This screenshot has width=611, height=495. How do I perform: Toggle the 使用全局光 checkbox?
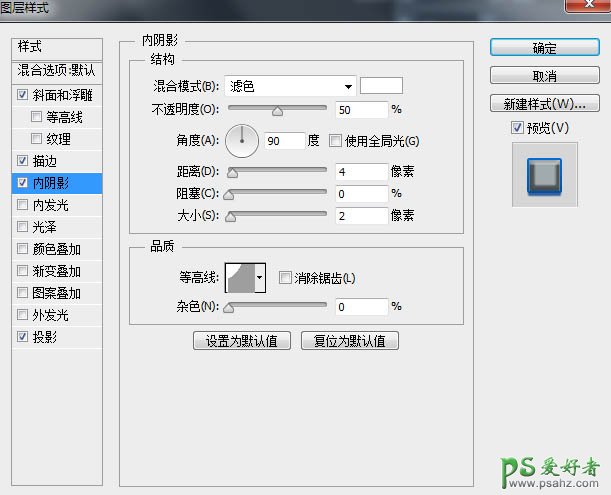[335, 141]
